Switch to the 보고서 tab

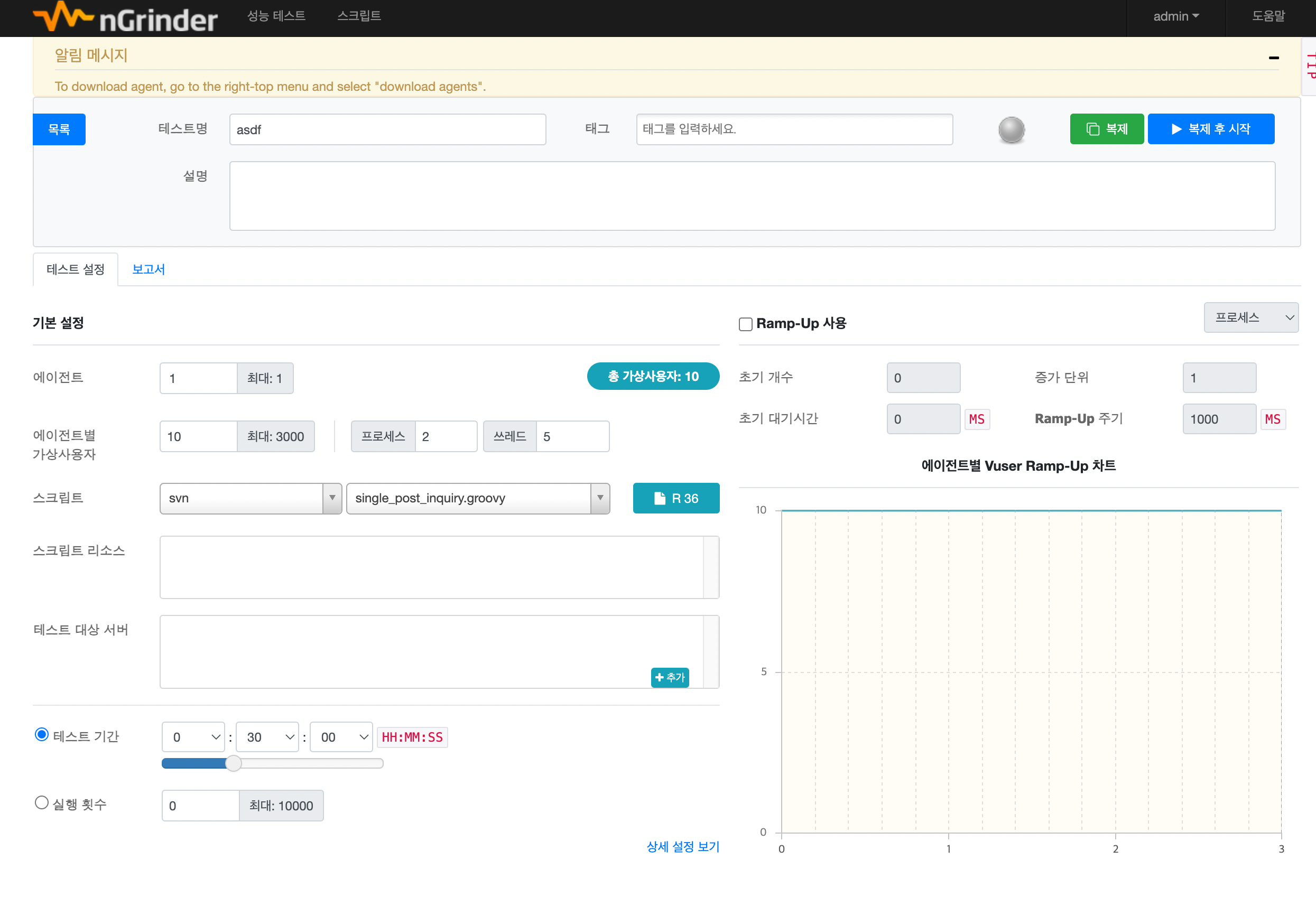point(149,269)
